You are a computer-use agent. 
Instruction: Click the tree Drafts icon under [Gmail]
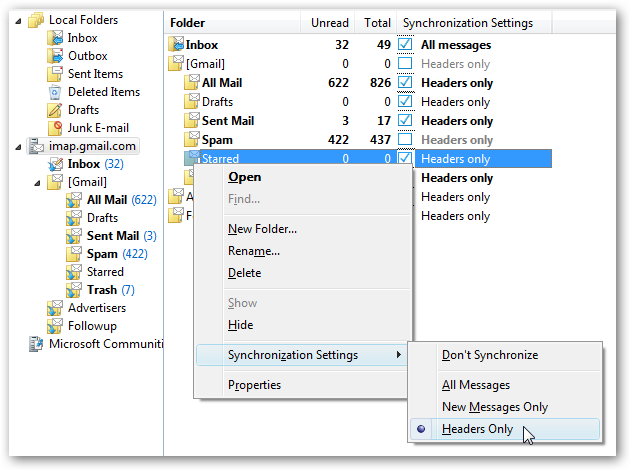pyautogui.click(x=74, y=218)
